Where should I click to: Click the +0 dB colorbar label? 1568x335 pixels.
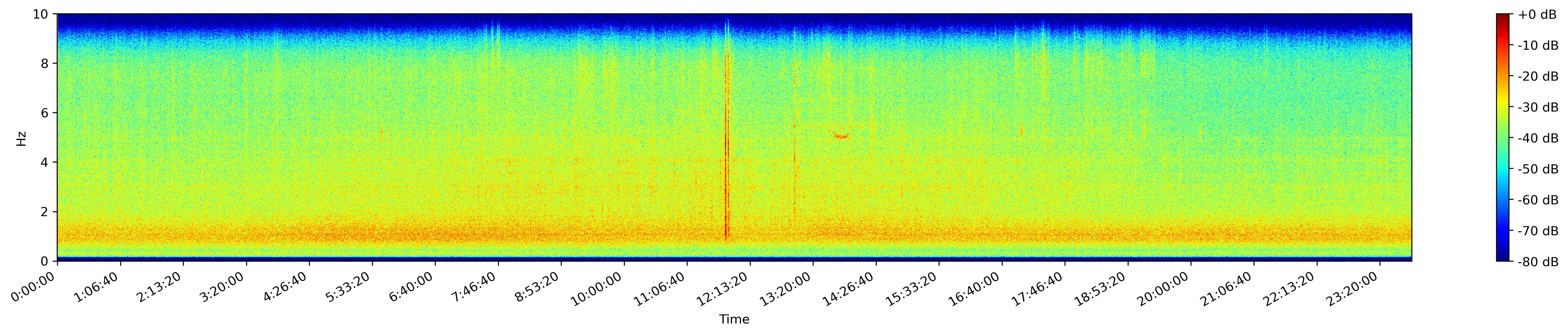pyautogui.click(x=1537, y=15)
